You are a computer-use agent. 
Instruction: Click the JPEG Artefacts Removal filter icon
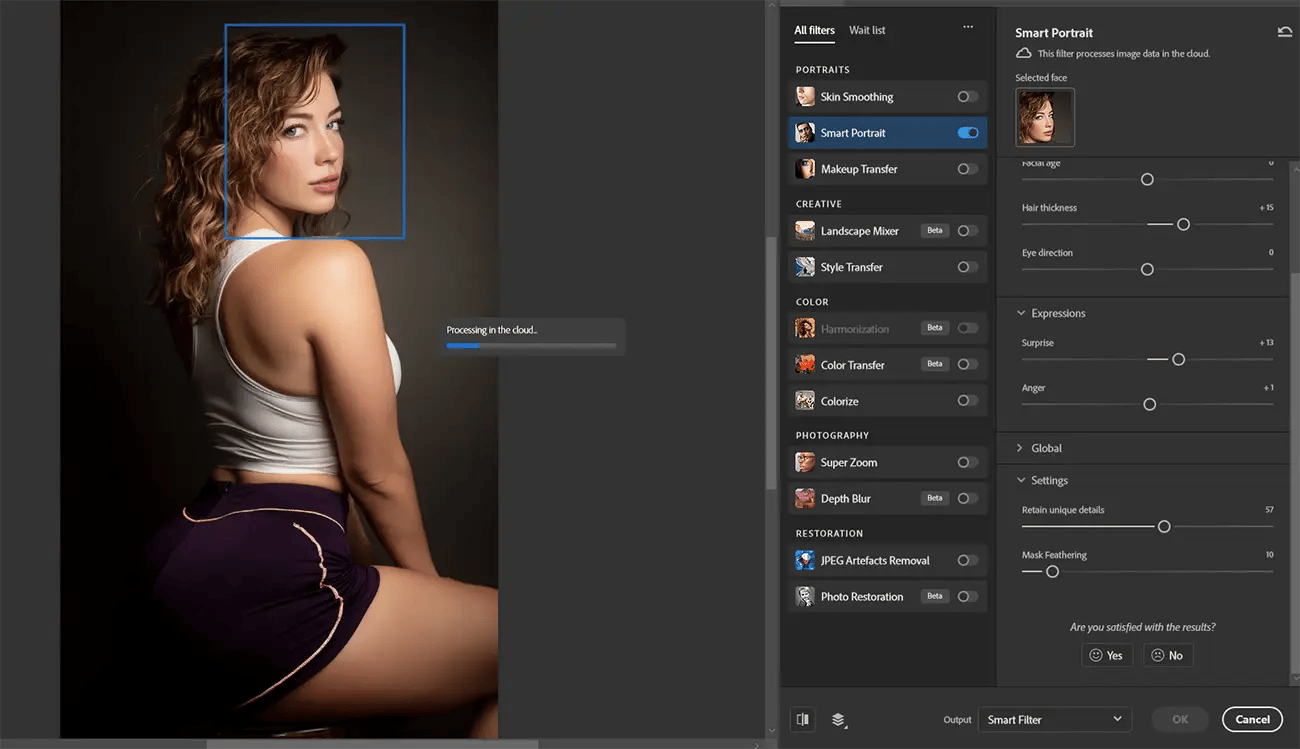pyautogui.click(x=805, y=561)
